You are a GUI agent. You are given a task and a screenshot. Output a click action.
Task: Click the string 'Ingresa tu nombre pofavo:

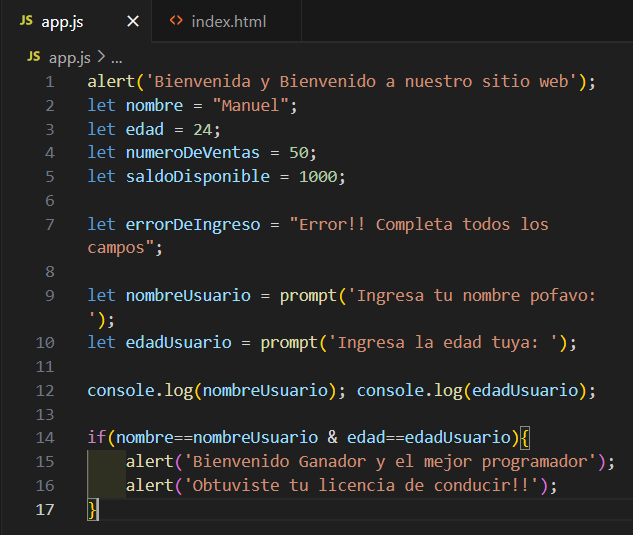point(472,296)
